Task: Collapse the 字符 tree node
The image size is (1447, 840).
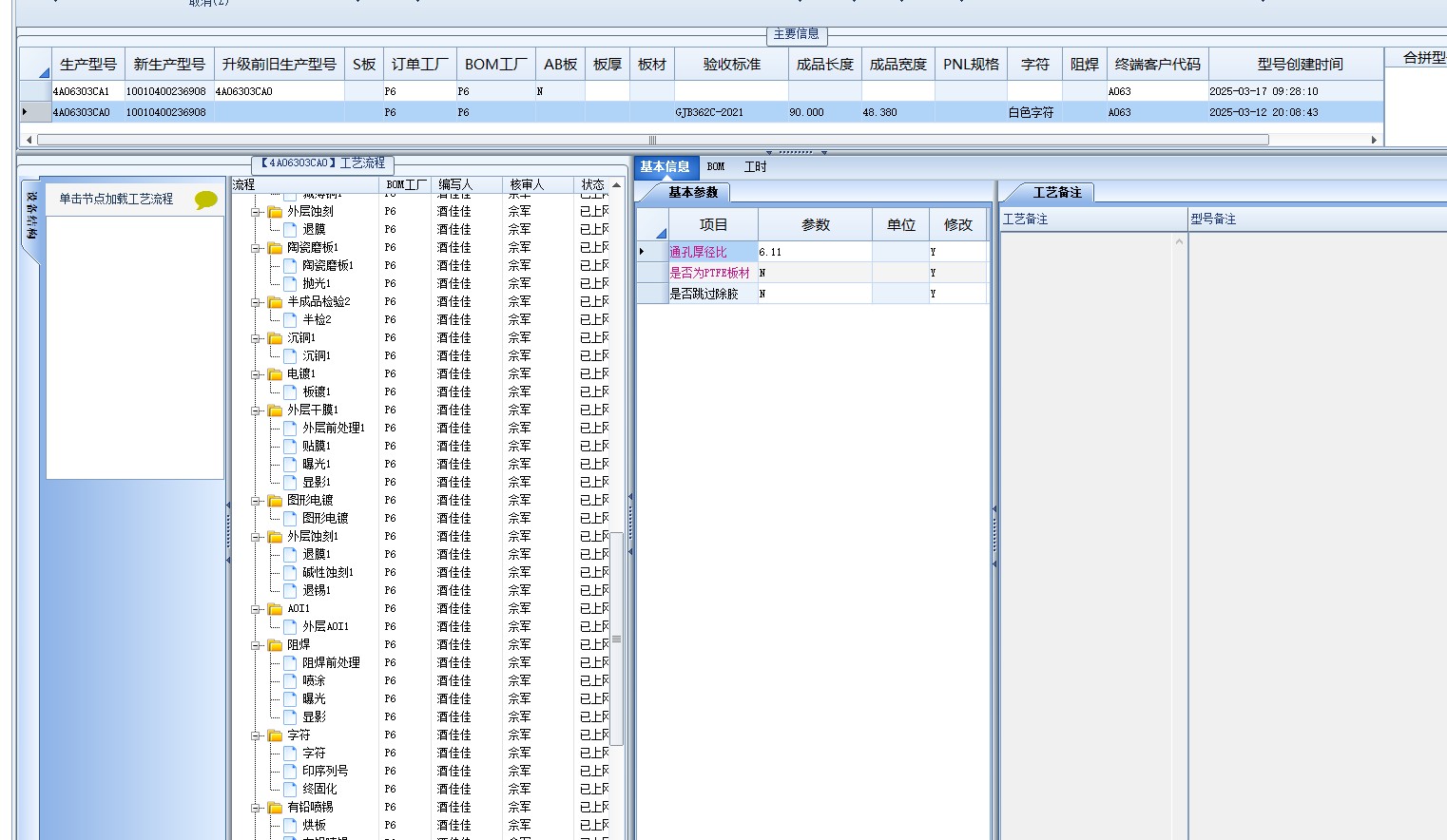Action: pos(256,735)
